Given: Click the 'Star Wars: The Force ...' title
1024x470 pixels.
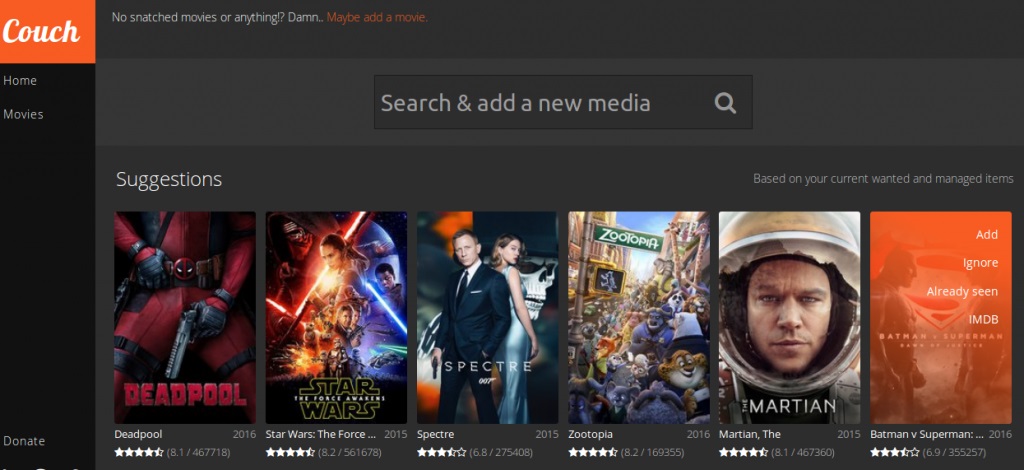Looking at the screenshot, I should pos(321,434).
